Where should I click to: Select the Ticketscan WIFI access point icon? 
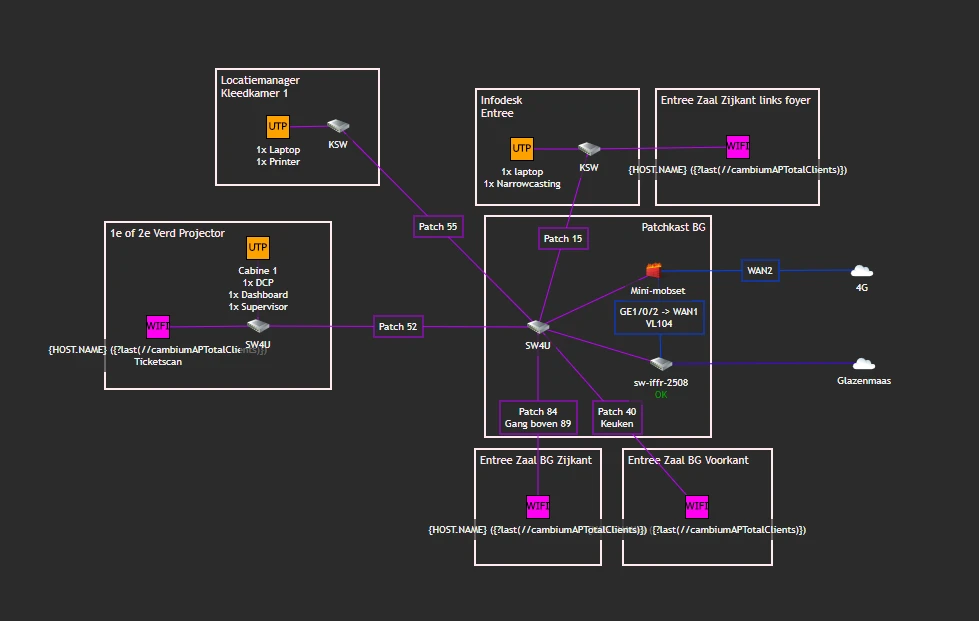[158, 326]
